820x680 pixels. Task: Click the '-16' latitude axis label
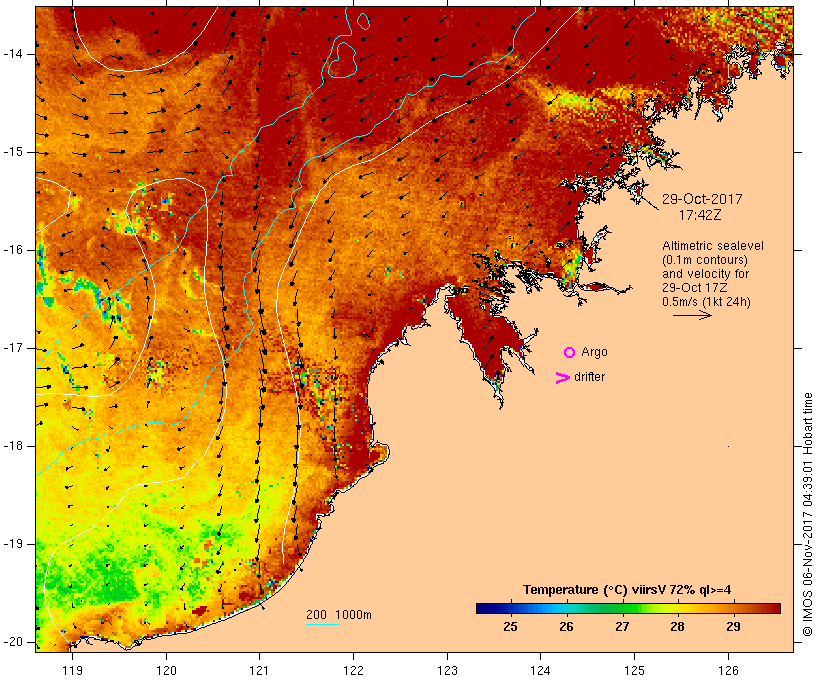(13, 250)
